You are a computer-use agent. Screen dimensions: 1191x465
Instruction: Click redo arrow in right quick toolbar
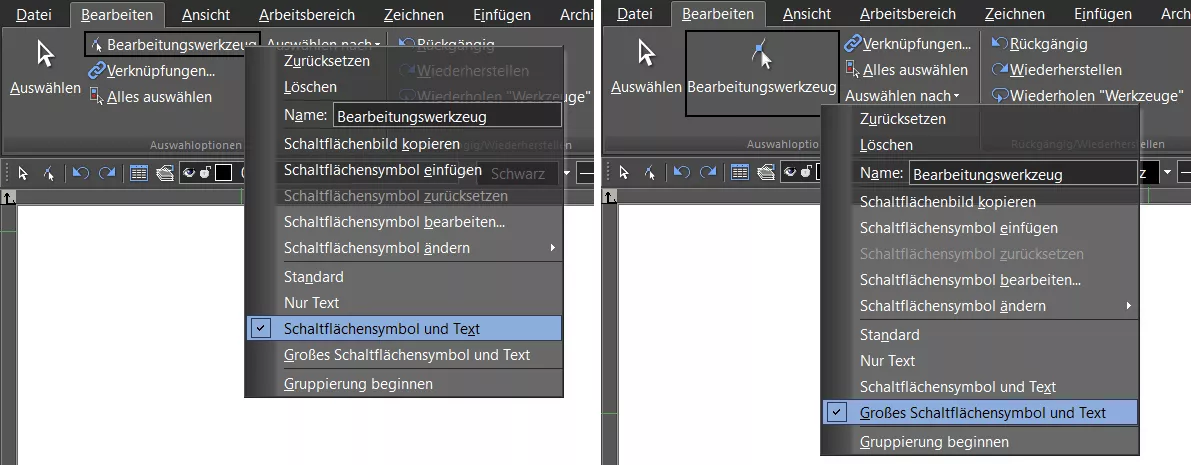tap(708, 173)
